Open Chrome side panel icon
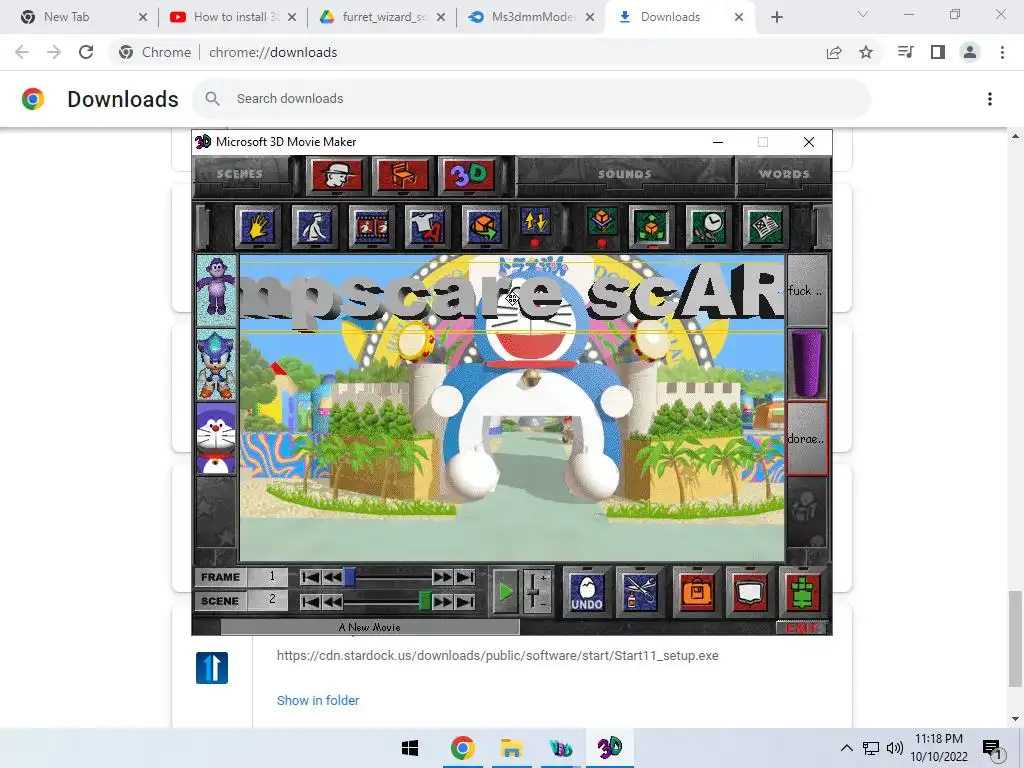1024x768 pixels. pyautogui.click(x=938, y=52)
